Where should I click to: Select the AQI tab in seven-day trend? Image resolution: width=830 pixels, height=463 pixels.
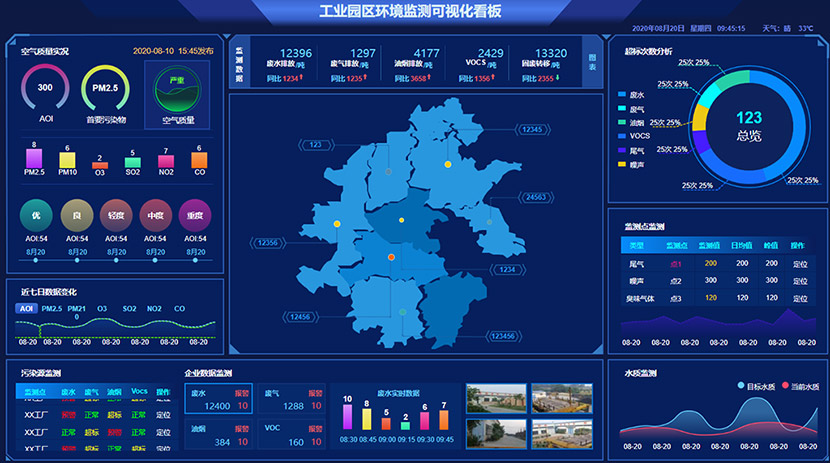coord(26,309)
